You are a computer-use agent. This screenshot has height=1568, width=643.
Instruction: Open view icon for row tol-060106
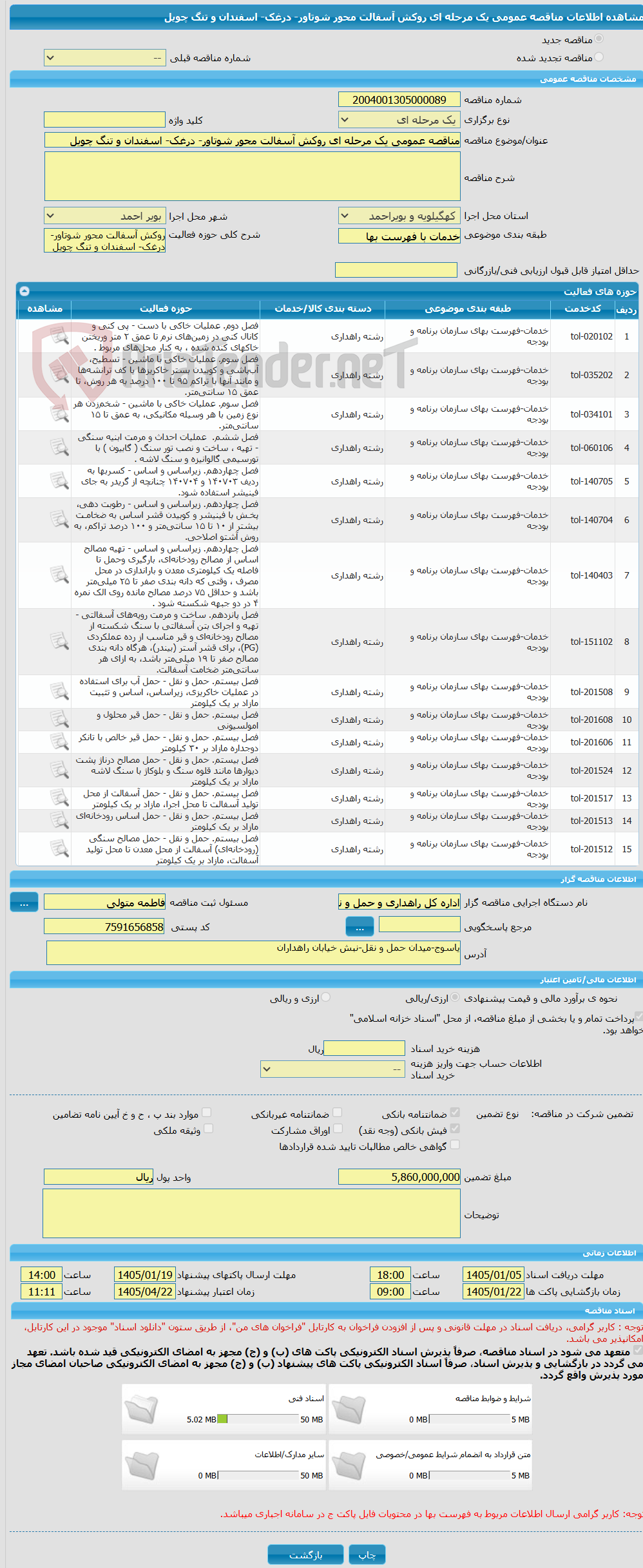(59, 447)
